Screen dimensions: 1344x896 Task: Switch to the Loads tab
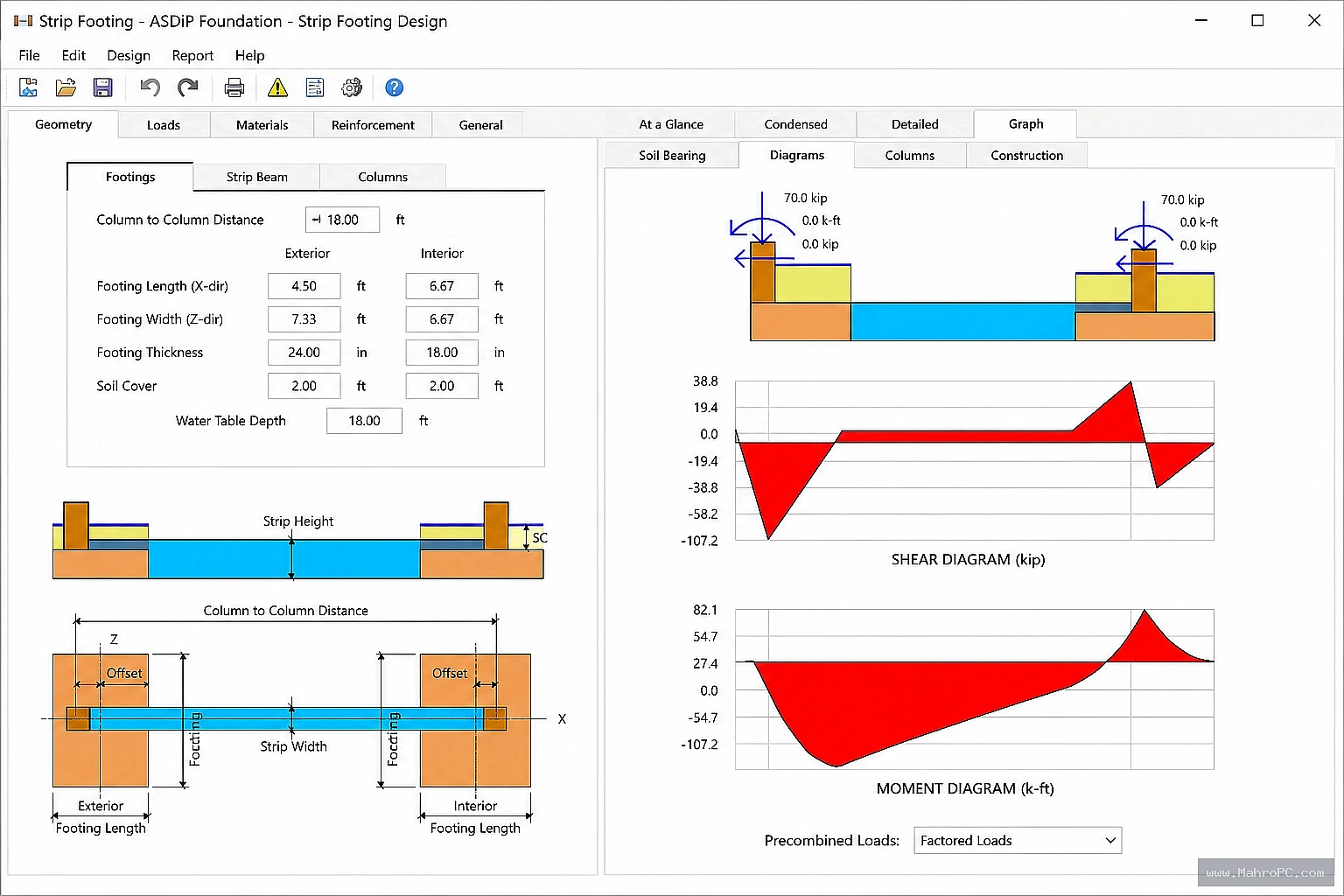pos(164,125)
